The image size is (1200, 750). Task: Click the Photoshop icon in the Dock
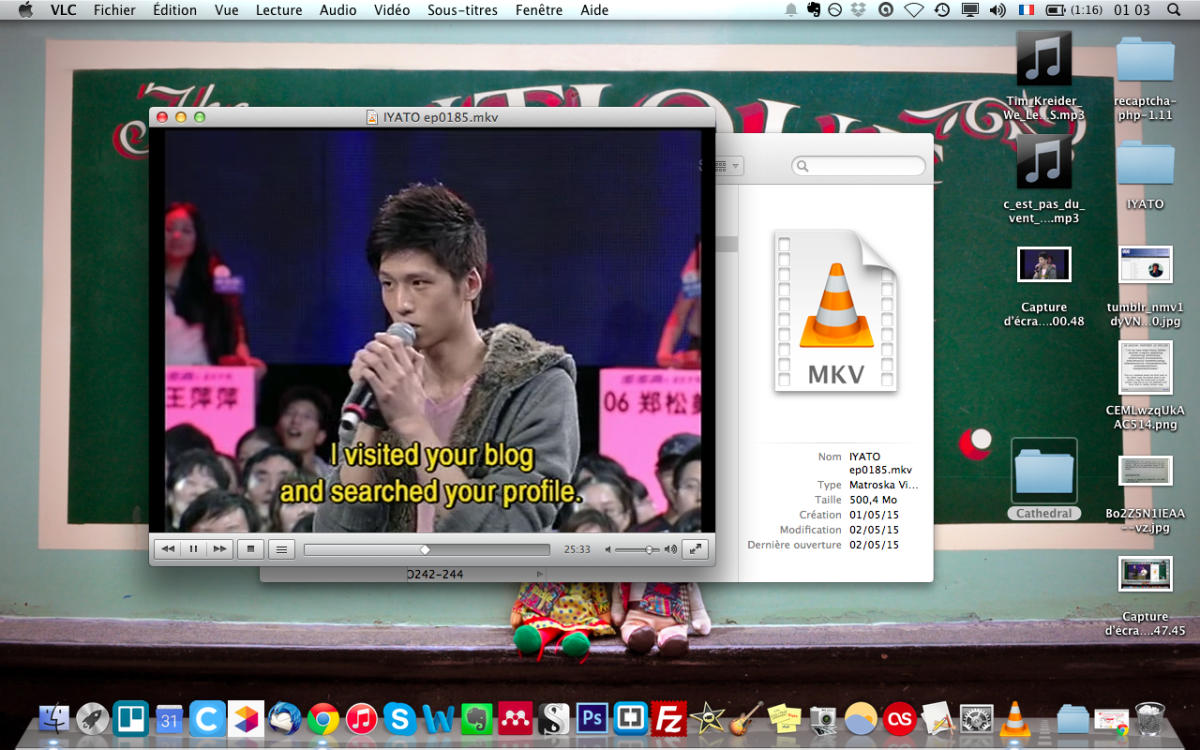[592, 718]
